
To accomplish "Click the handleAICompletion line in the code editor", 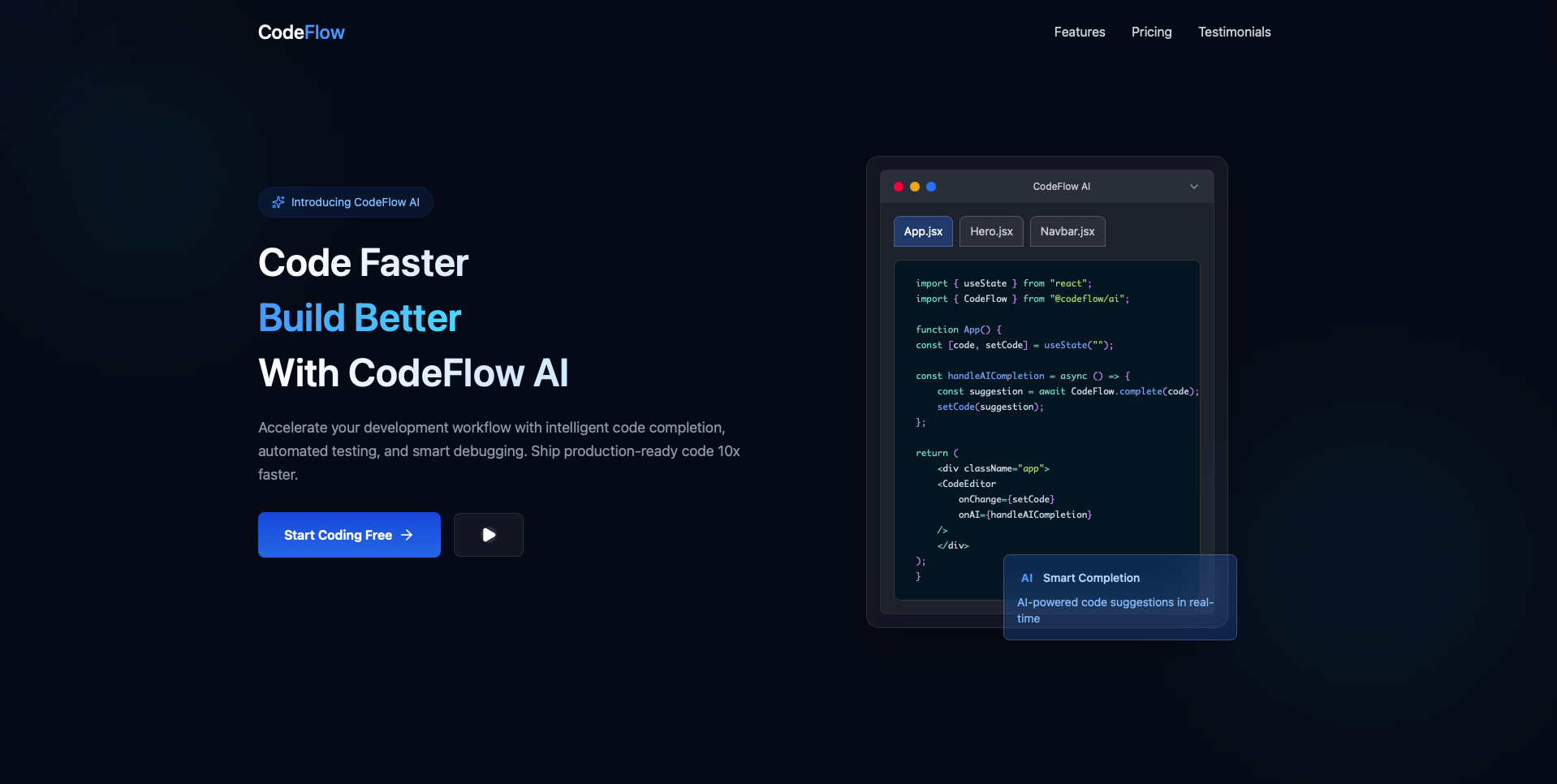I will tap(995, 376).
